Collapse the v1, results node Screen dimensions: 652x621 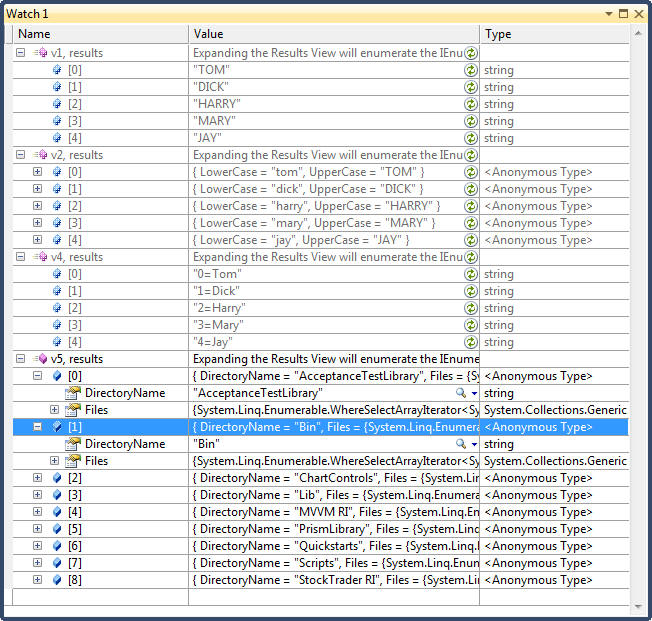(x=21, y=54)
